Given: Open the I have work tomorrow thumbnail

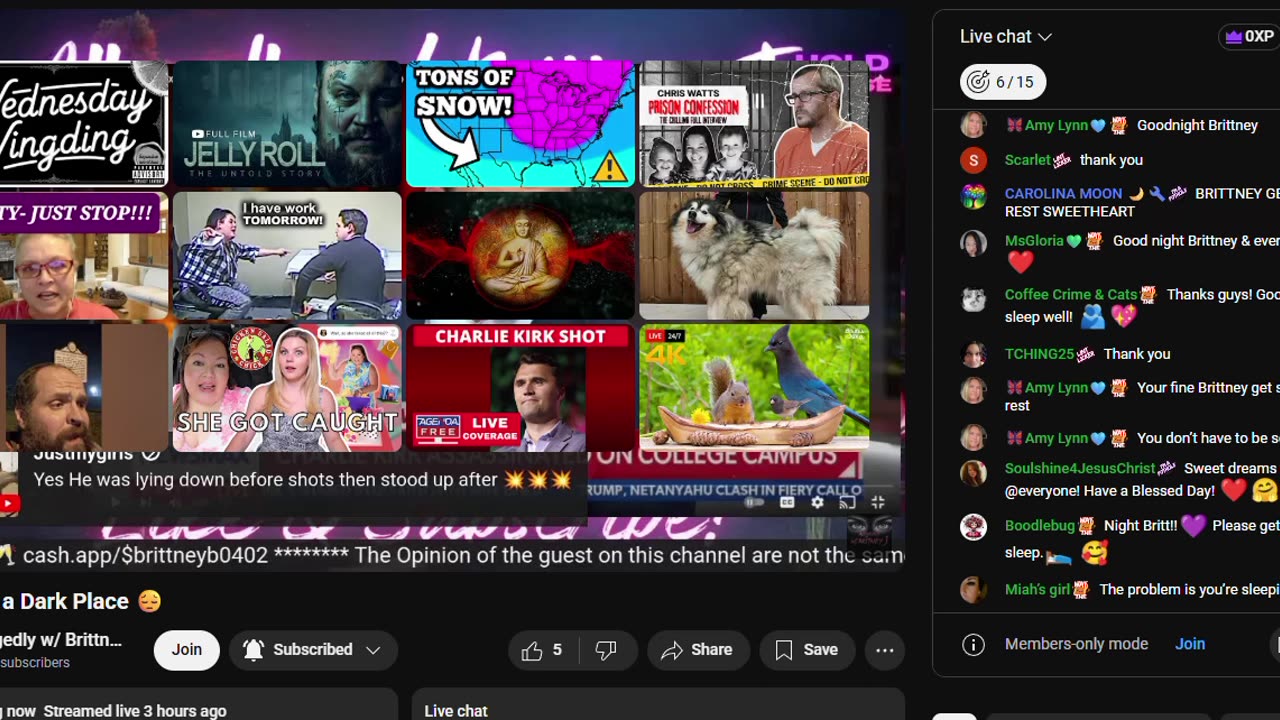Looking at the screenshot, I should [287, 256].
